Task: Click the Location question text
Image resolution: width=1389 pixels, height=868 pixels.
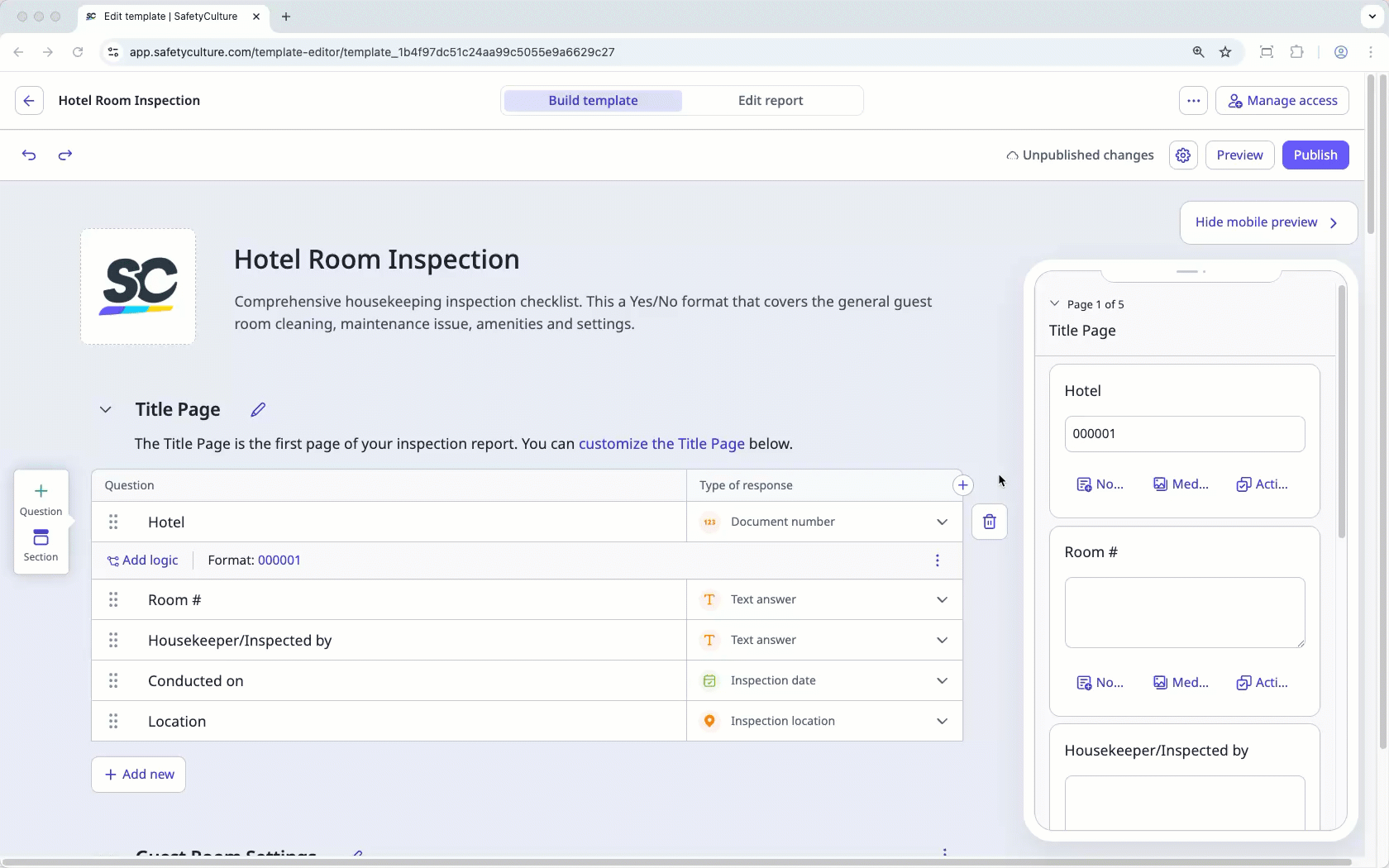Action: coord(177,722)
